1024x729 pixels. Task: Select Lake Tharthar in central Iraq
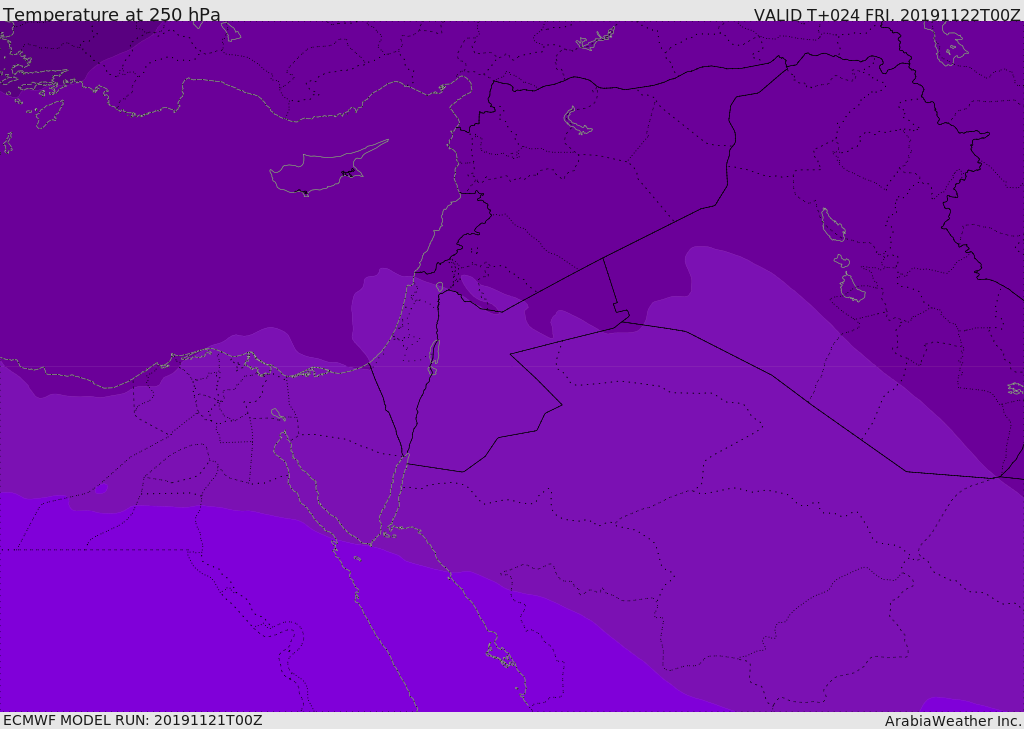(832, 225)
